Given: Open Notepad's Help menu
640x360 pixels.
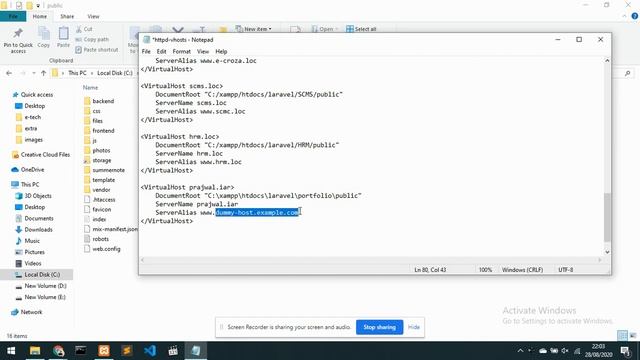Looking at the screenshot, I should point(221,51).
